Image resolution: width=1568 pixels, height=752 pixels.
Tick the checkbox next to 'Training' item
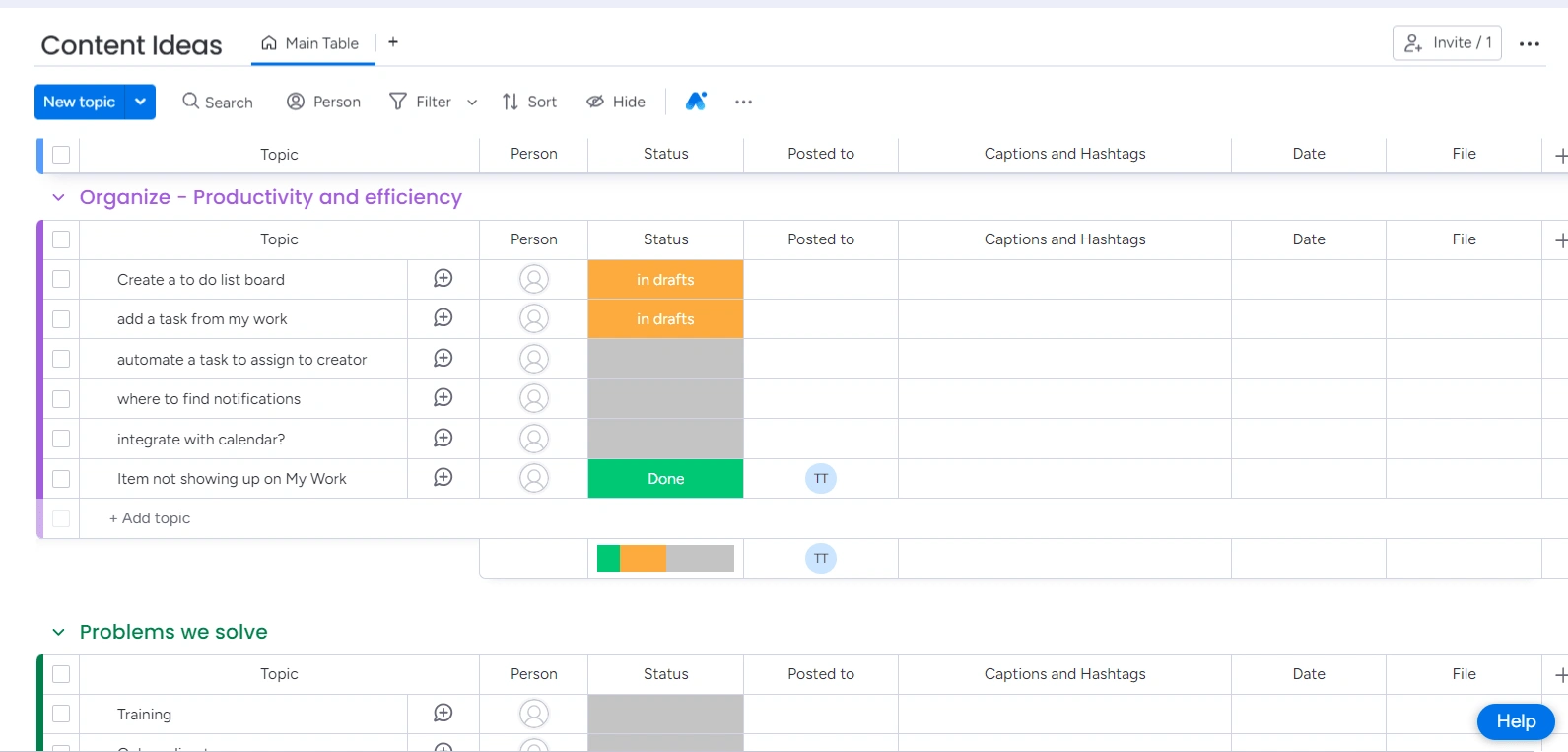tap(61, 714)
